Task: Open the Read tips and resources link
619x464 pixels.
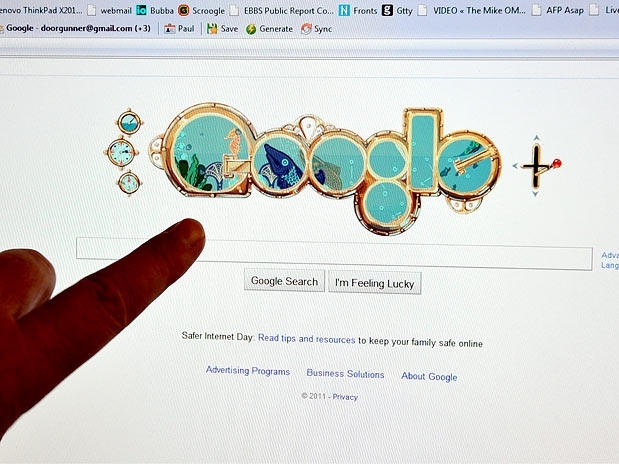Action: [307, 339]
